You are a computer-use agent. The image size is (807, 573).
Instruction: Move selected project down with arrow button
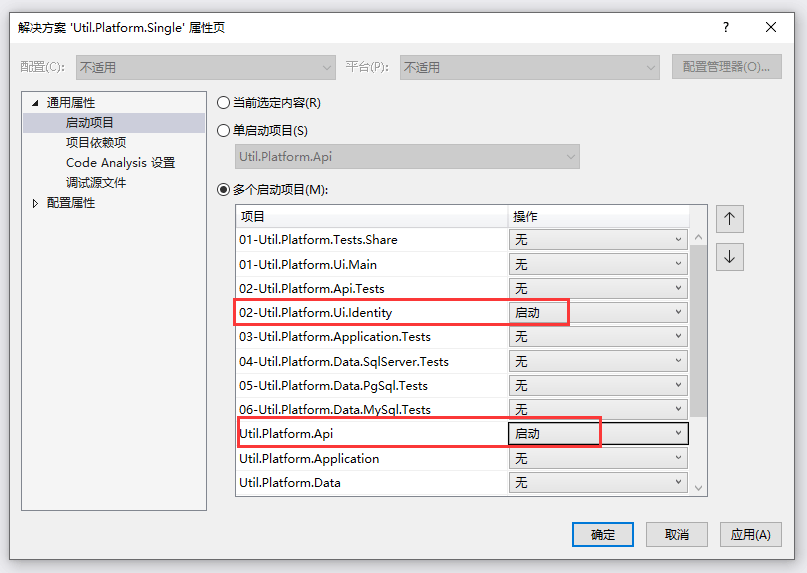click(x=729, y=257)
